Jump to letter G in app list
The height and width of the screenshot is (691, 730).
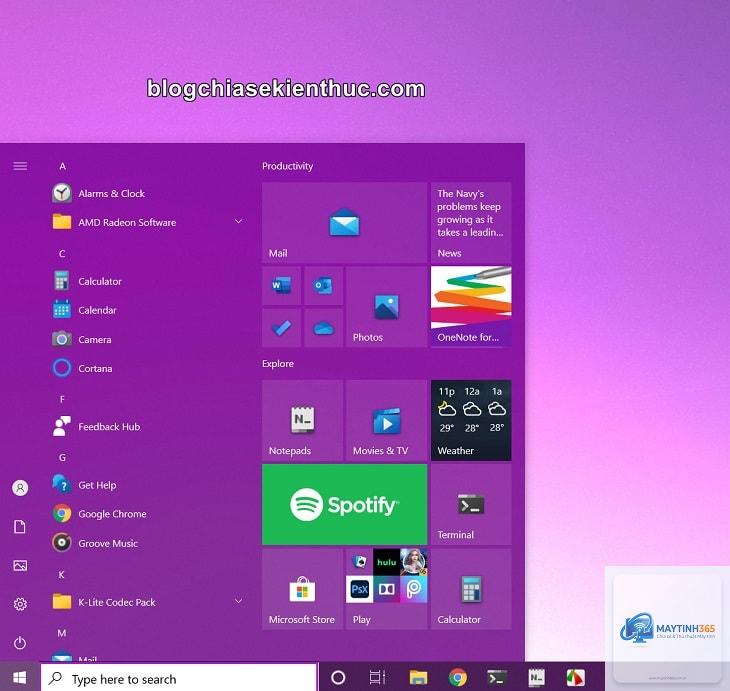pyautogui.click(x=62, y=457)
